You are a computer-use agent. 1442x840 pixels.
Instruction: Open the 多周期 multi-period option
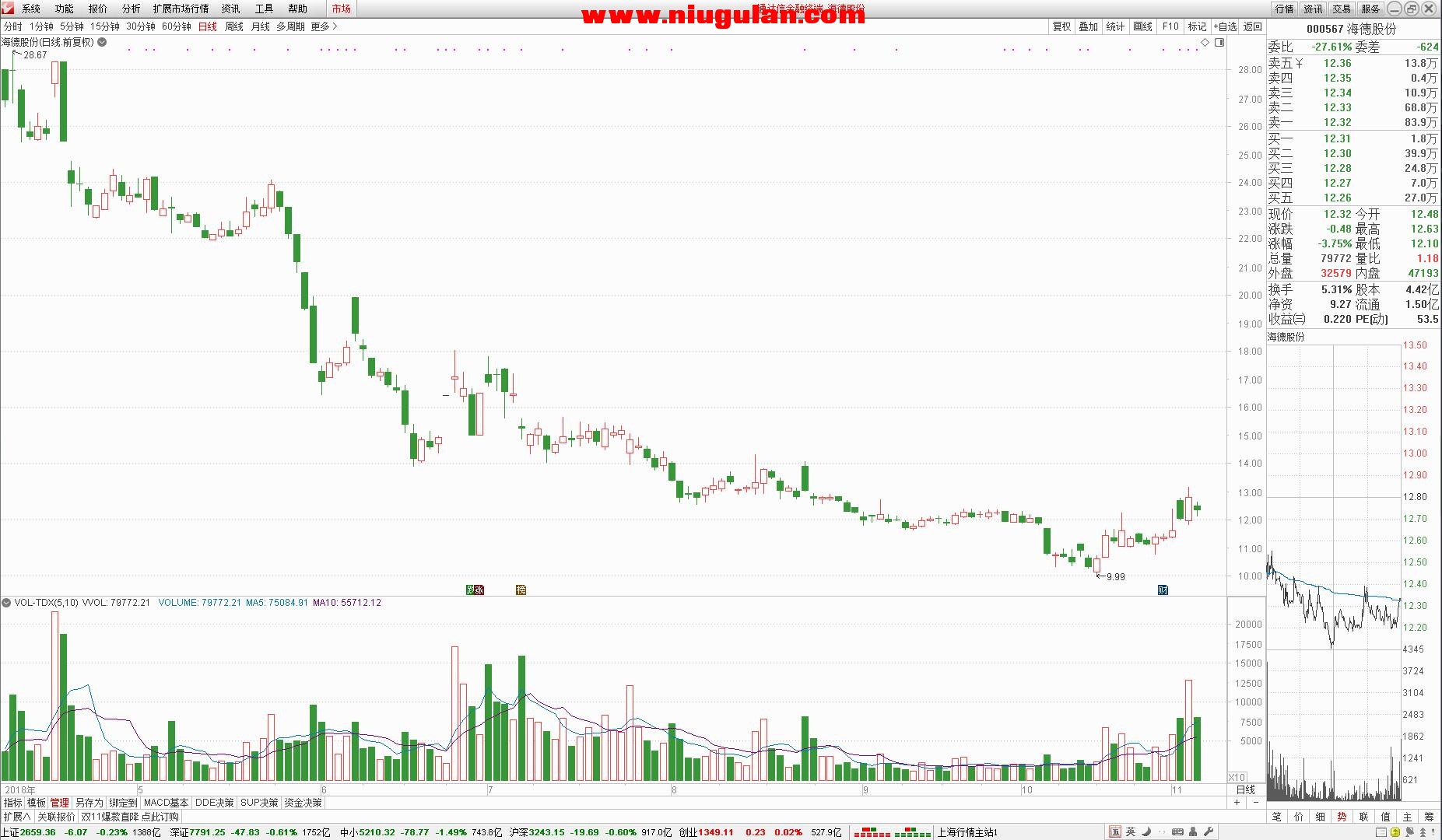coord(290,26)
